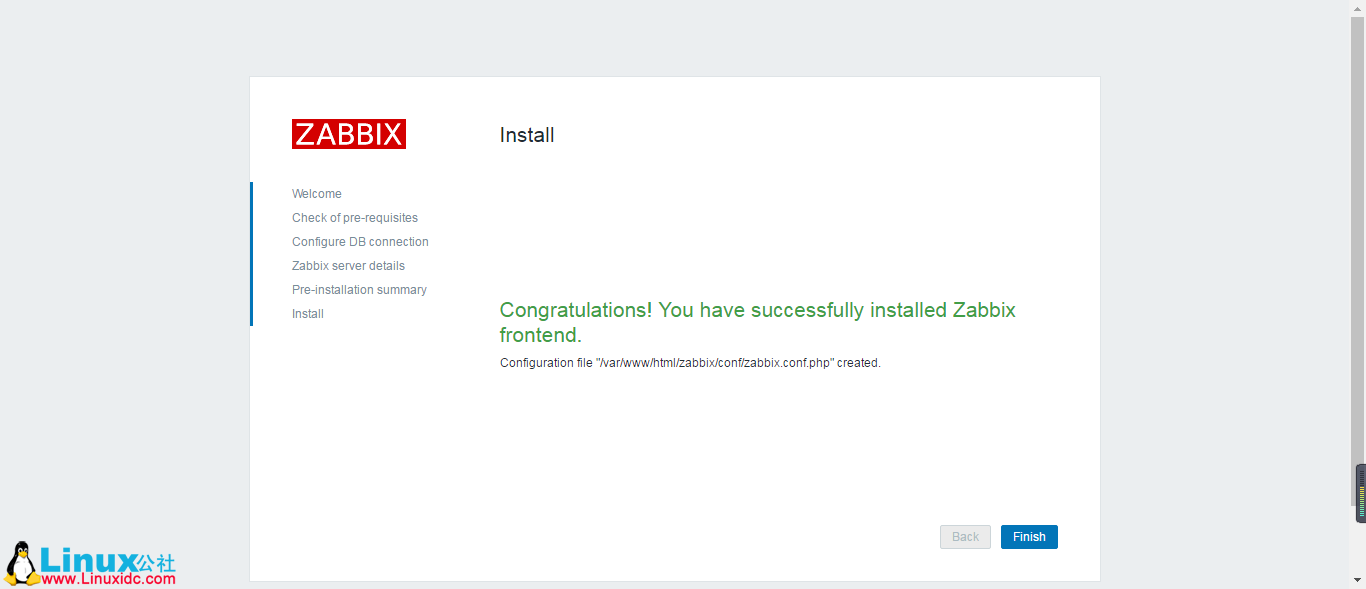This screenshot has width=1366, height=589.
Task: Click the zabbix.conf.php configuration file path text
Action: point(690,362)
